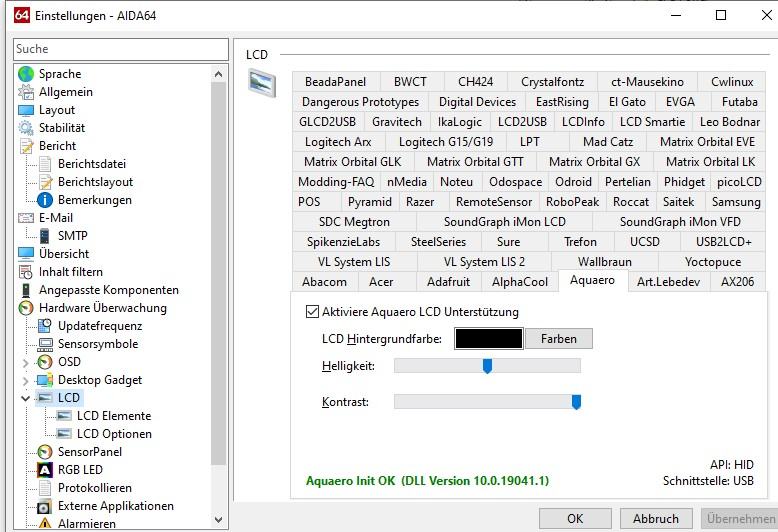778x532 pixels.
Task: Click the Helligkeit slider handle
Action: [x=487, y=366]
